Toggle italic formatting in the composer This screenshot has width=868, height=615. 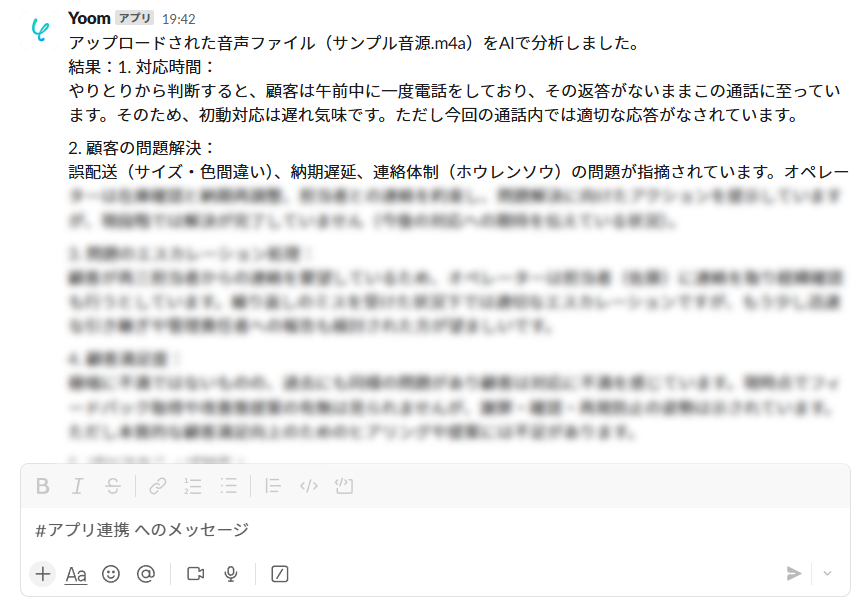[x=78, y=486]
